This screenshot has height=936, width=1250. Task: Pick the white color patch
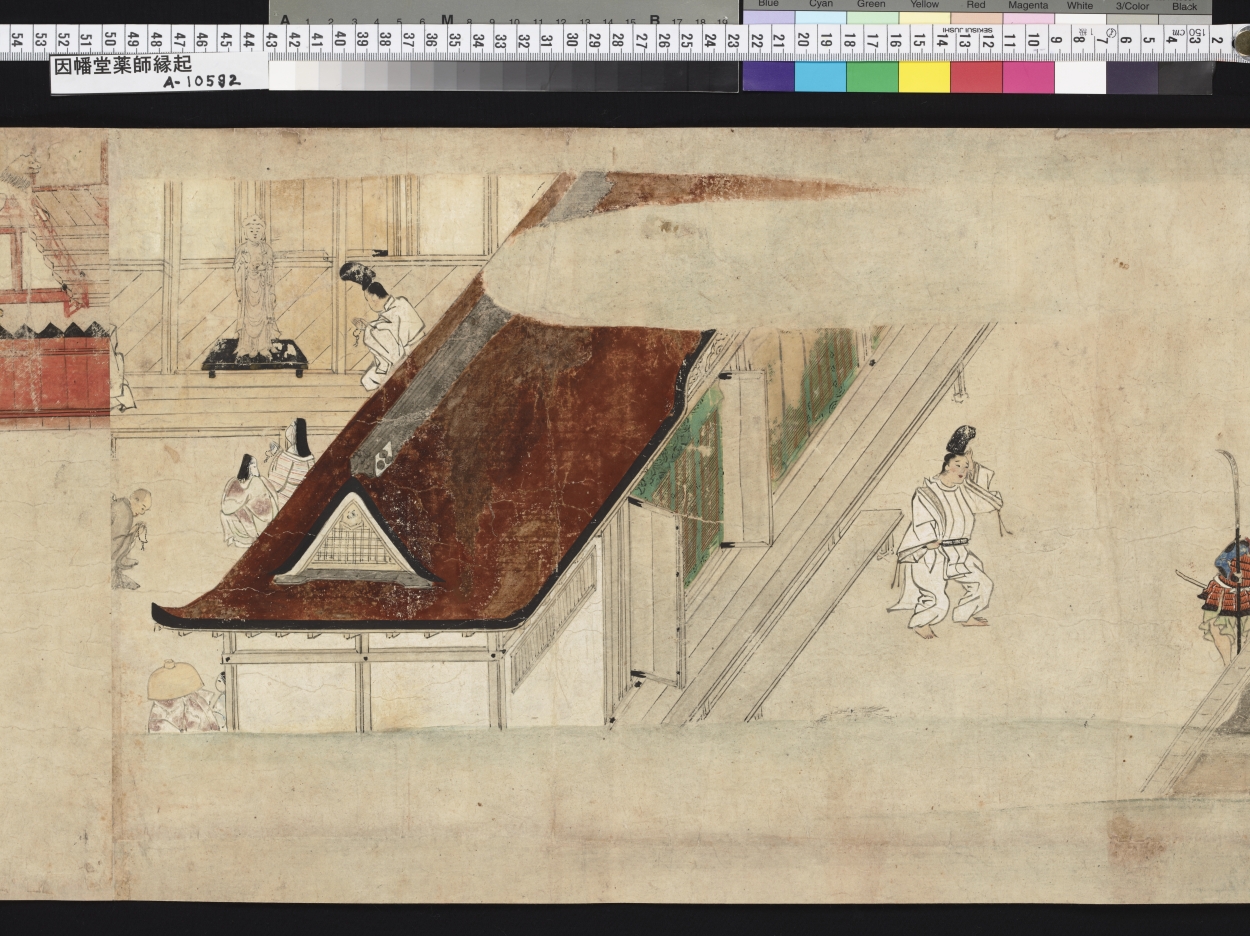coord(1080,77)
